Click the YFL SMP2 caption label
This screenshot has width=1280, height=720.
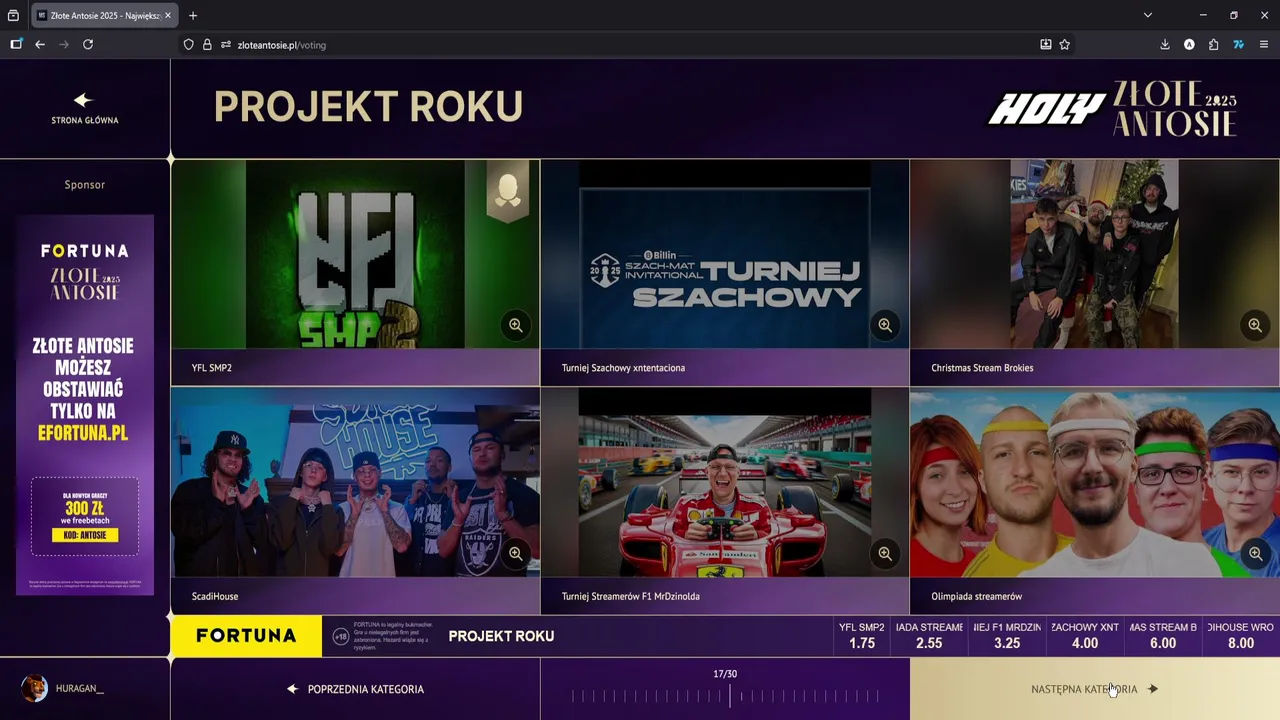coord(212,368)
